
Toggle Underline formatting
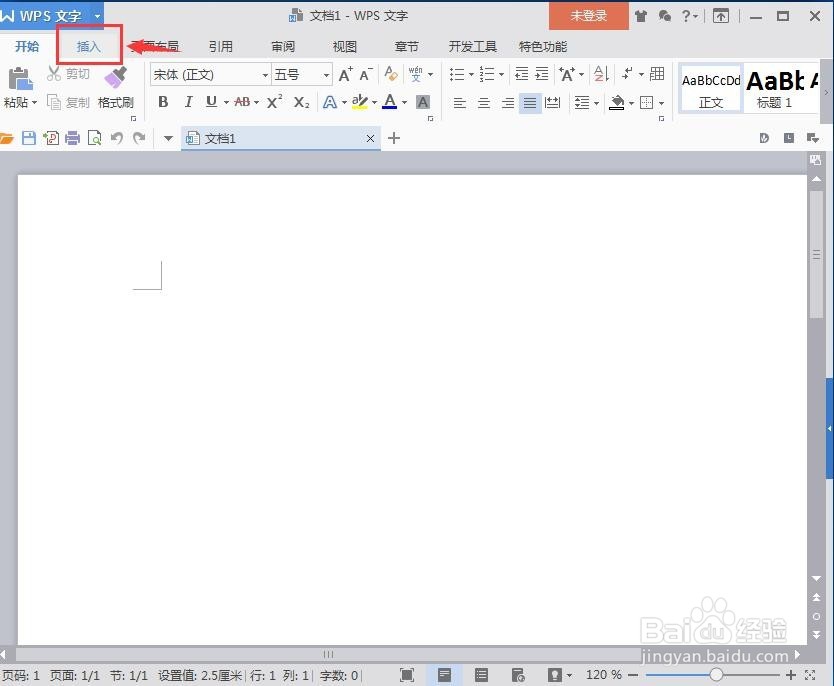[x=211, y=102]
